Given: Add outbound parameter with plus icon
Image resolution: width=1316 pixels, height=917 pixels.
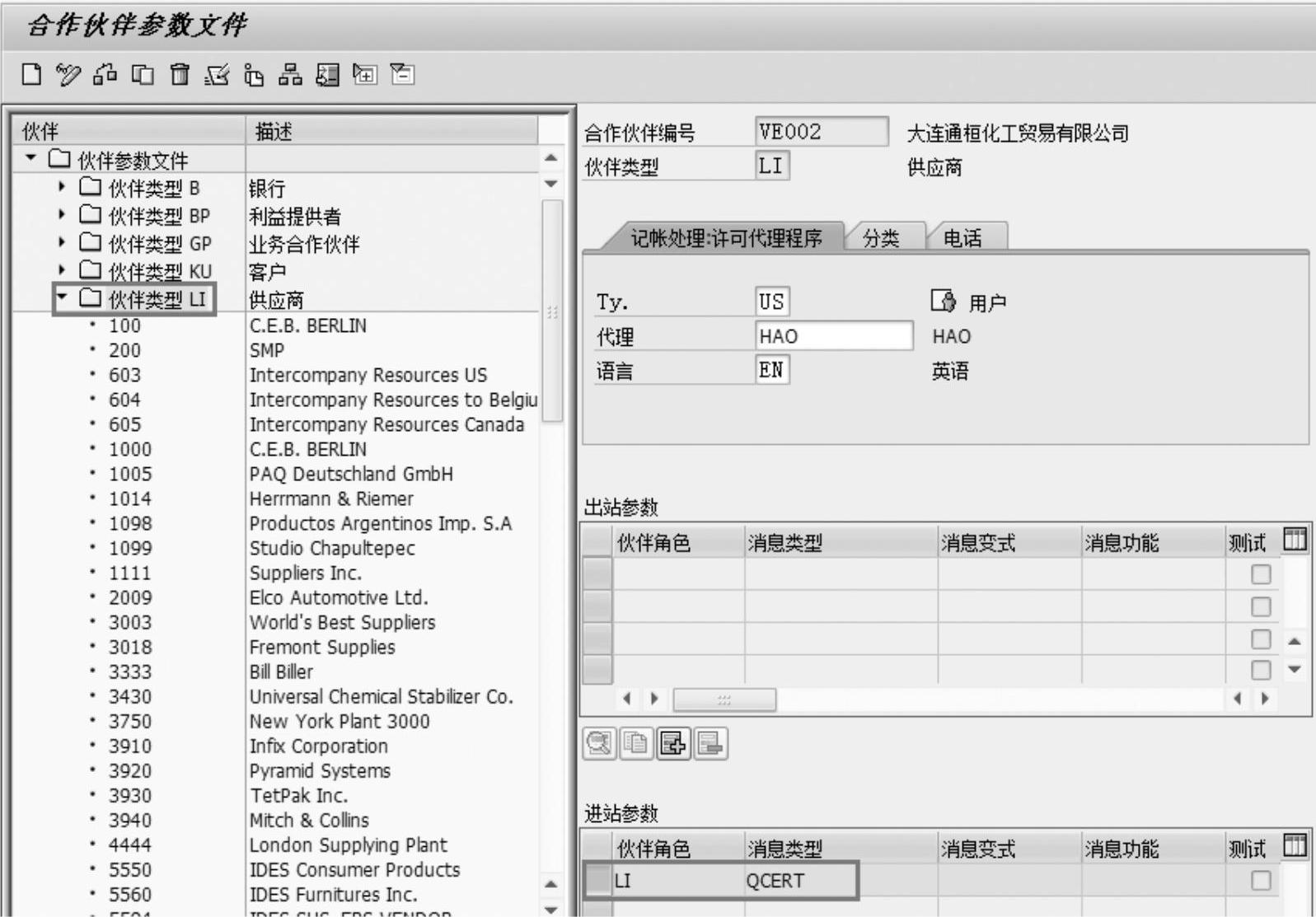Looking at the screenshot, I should tap(673, 744).
